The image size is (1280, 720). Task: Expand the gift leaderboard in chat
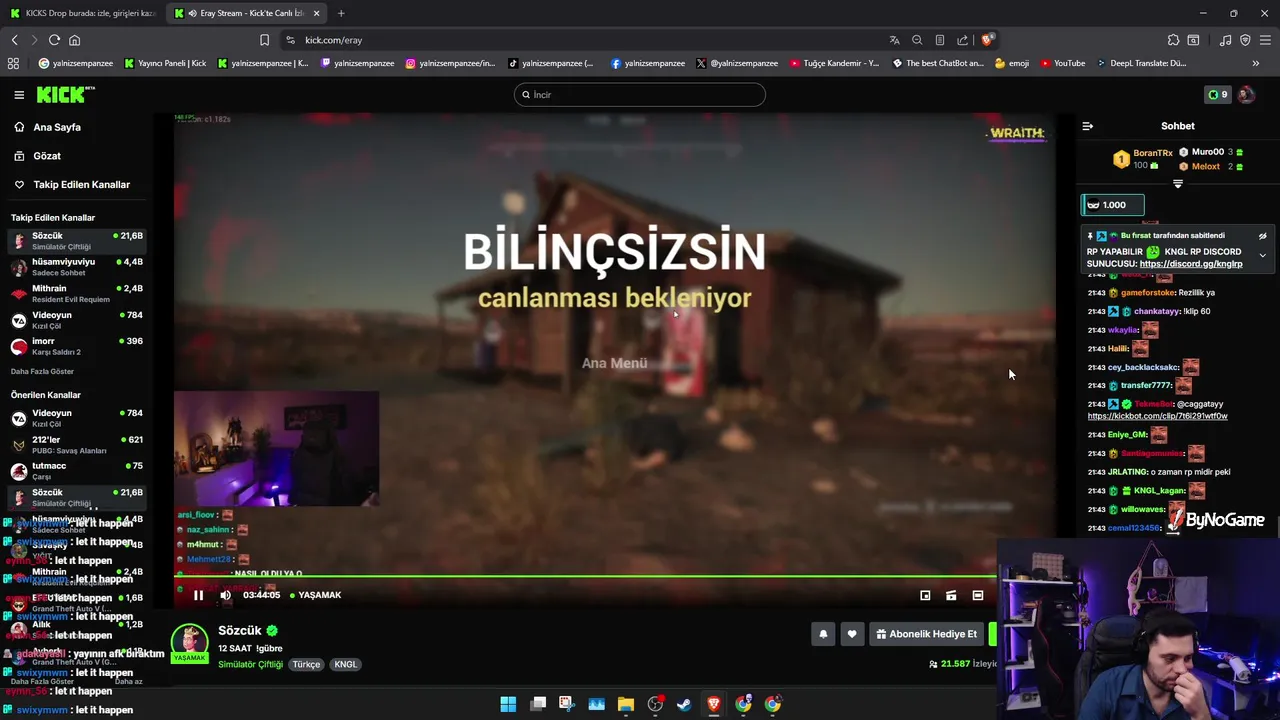click(1177, 184)
